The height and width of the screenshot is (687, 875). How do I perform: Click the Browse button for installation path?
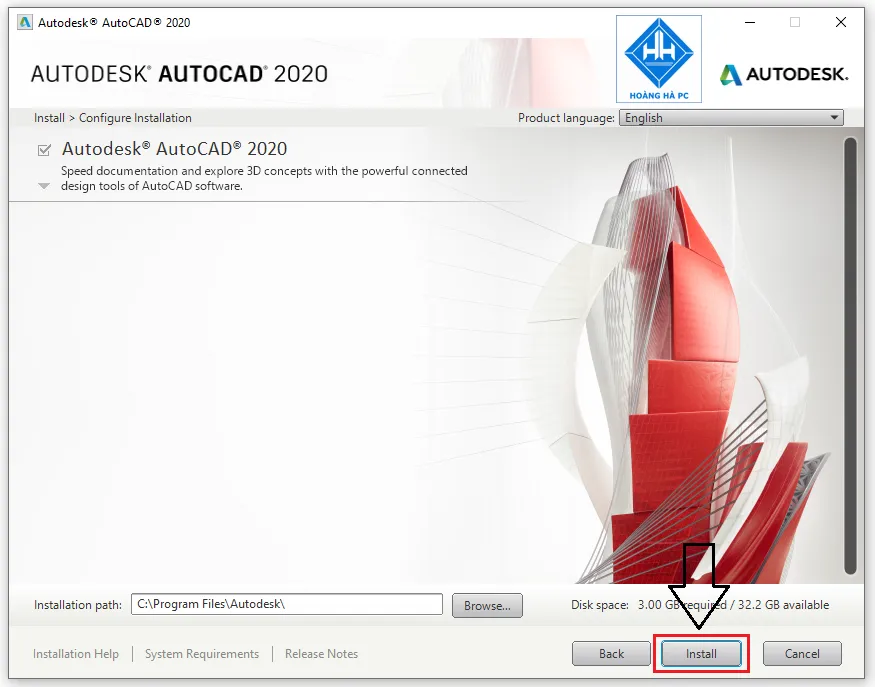pyautogui.click(x=487, y=604)
